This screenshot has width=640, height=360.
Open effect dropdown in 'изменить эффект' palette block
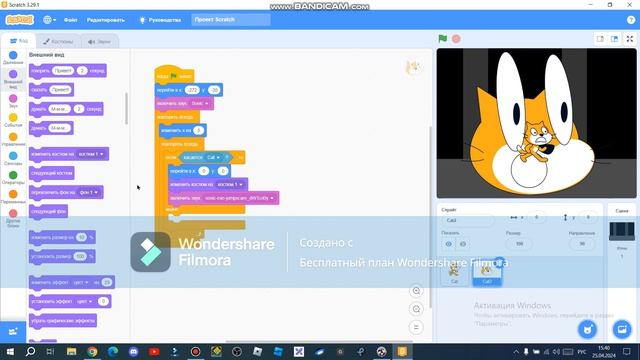click(81, 282)
